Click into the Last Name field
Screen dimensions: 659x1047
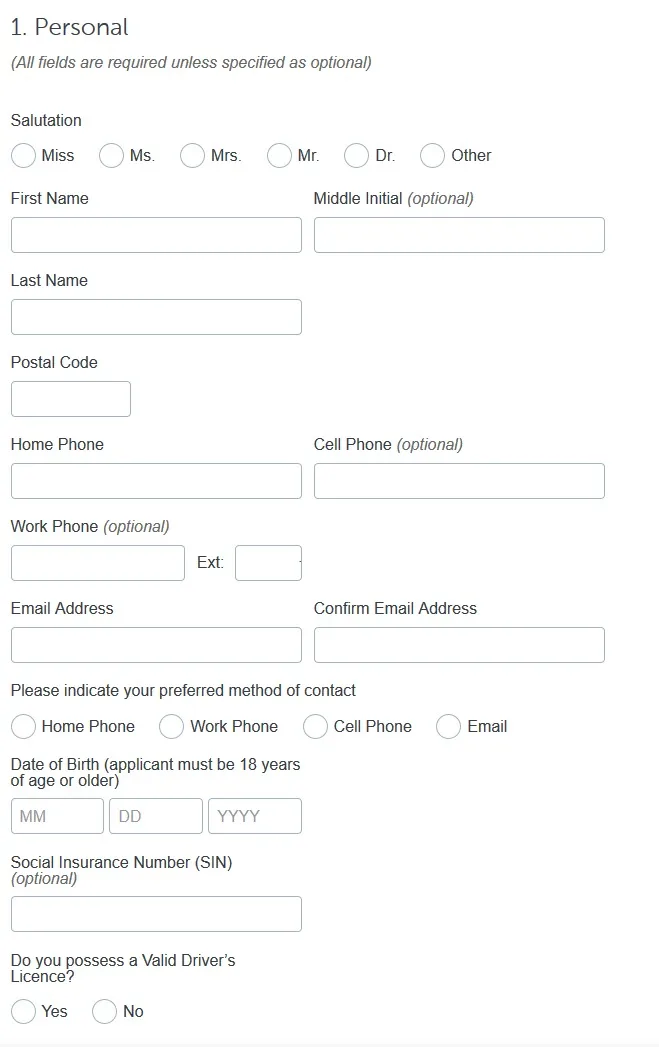coord(156,317)
